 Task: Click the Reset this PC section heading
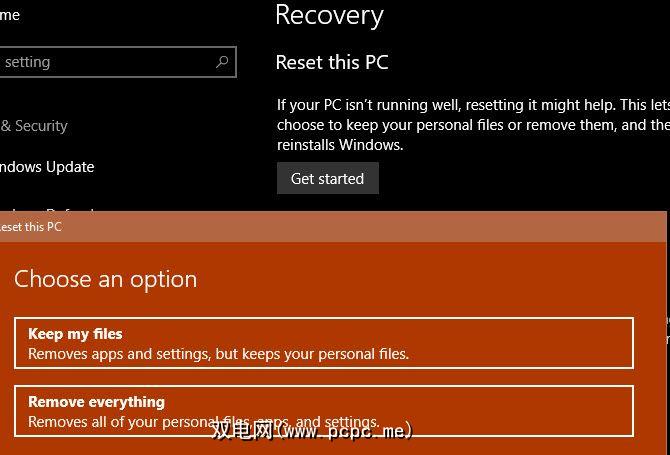click(332, 62)
